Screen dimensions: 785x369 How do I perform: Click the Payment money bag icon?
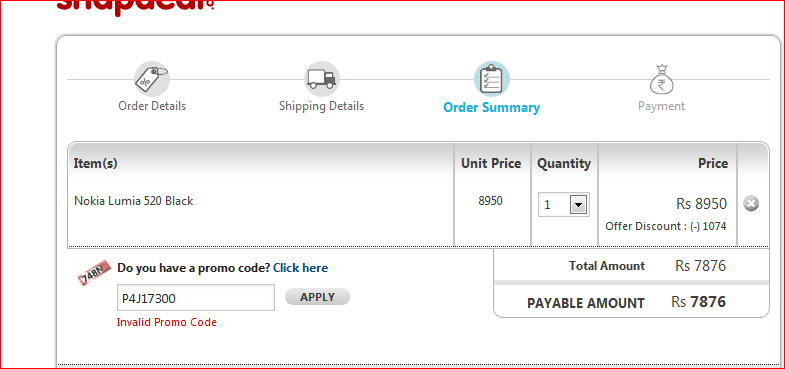[661, 79]
